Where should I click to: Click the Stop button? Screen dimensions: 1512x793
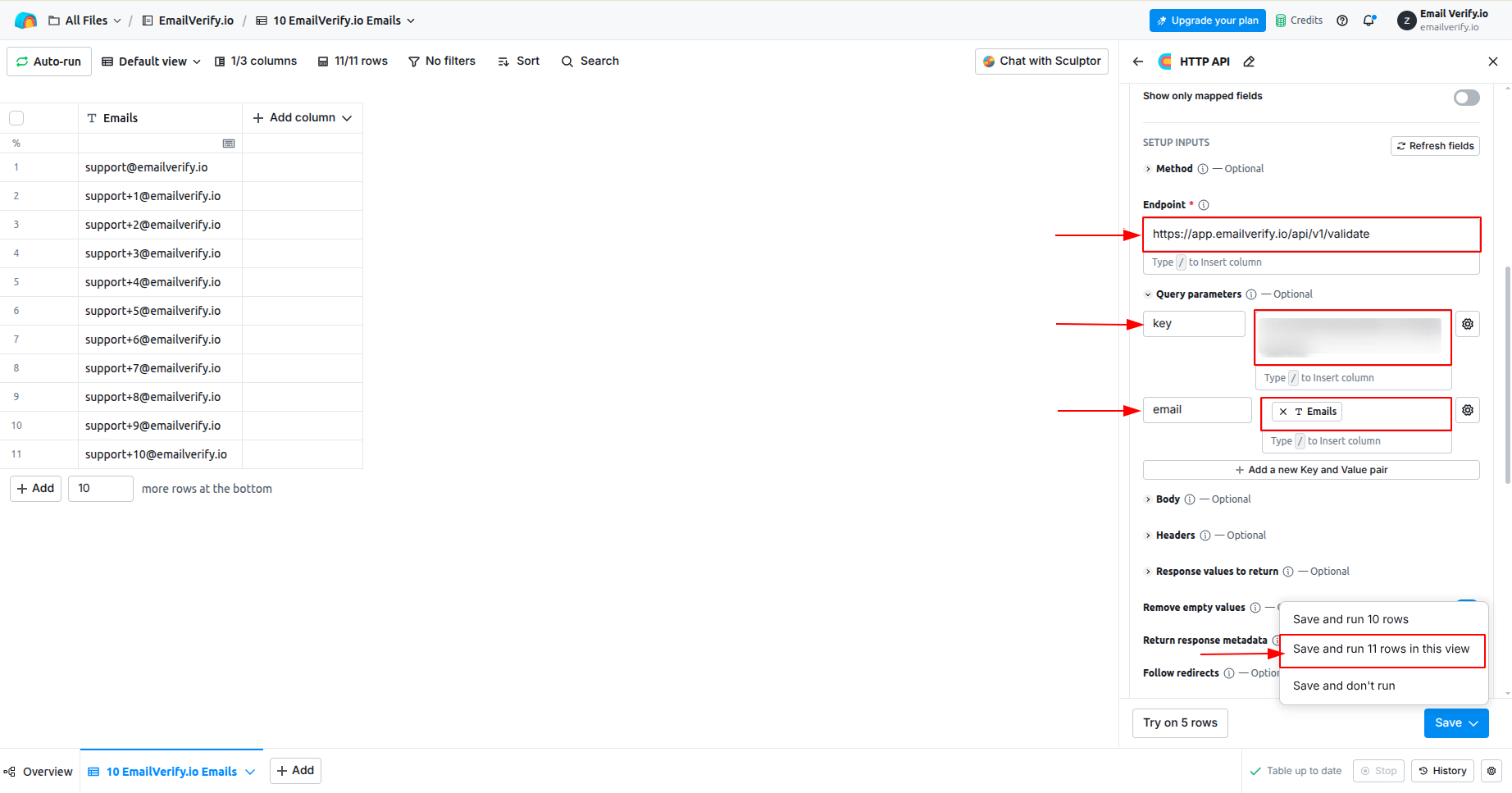[1378, 771]
